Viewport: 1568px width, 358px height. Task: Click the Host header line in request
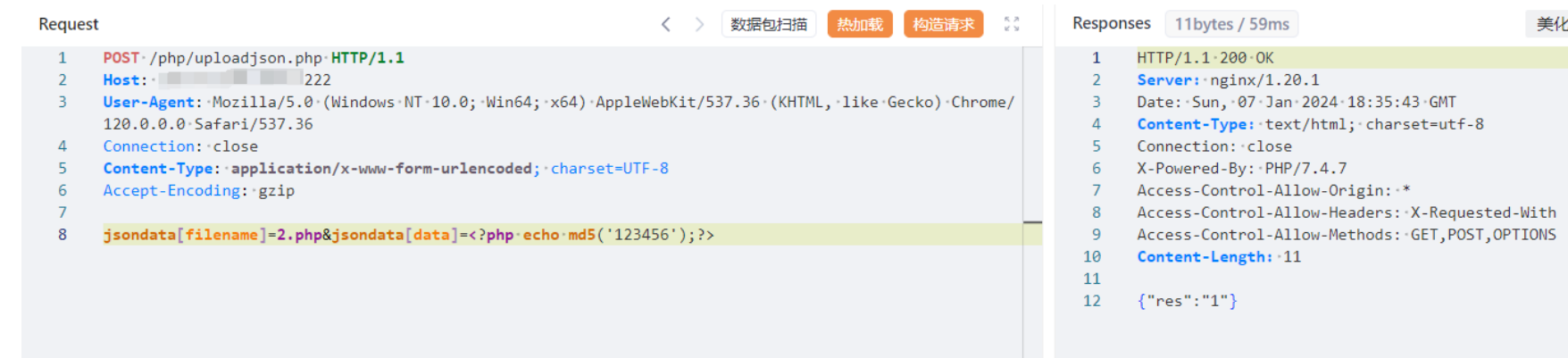tap(217, 80)
